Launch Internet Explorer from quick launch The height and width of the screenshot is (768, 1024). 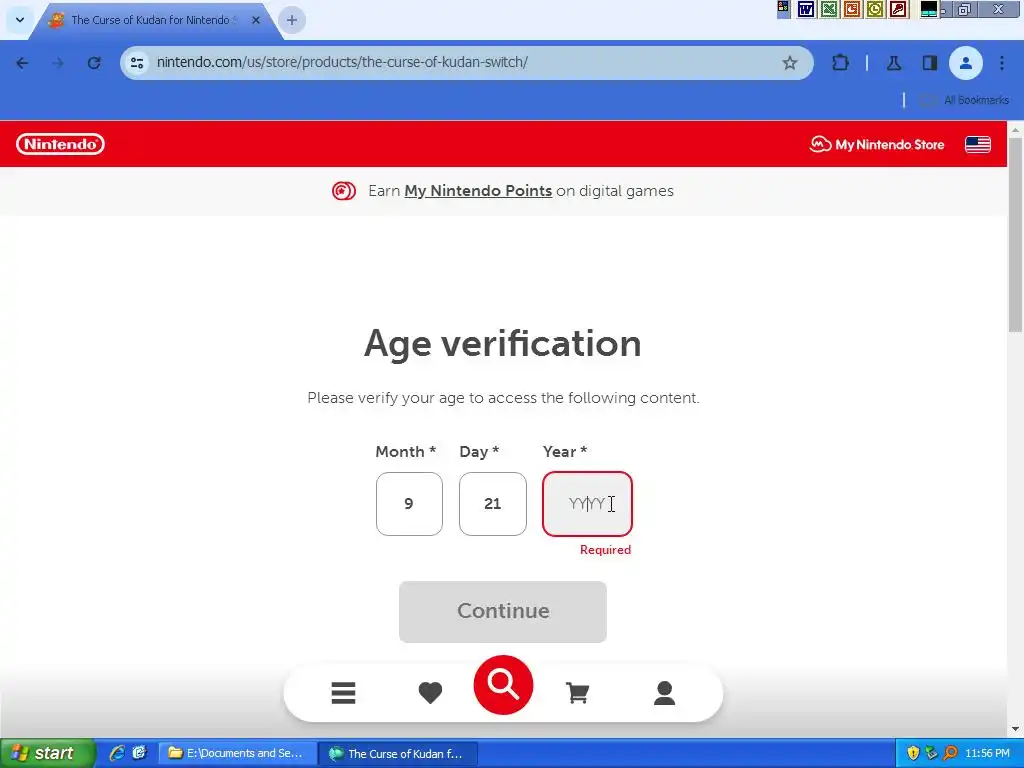(118, 753)
